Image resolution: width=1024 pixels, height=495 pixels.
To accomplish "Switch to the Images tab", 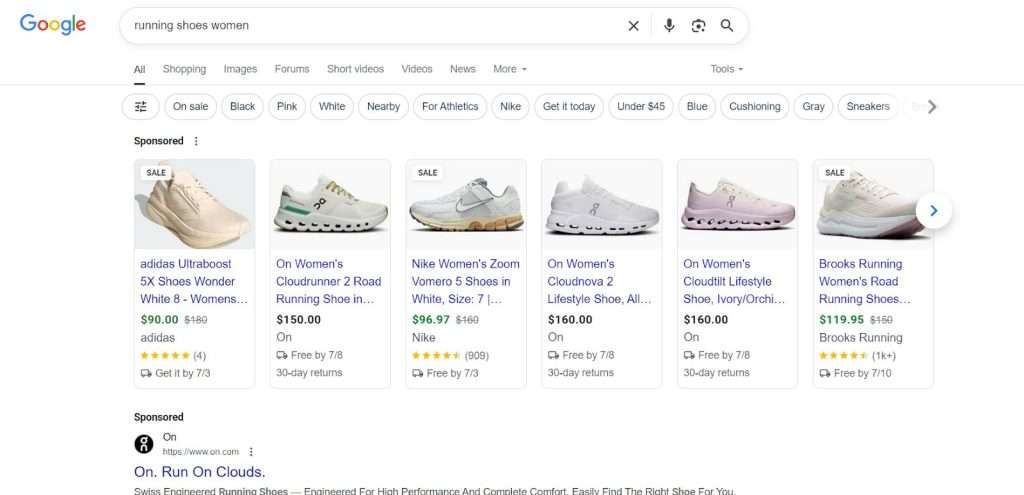I will tap(240, 69).
